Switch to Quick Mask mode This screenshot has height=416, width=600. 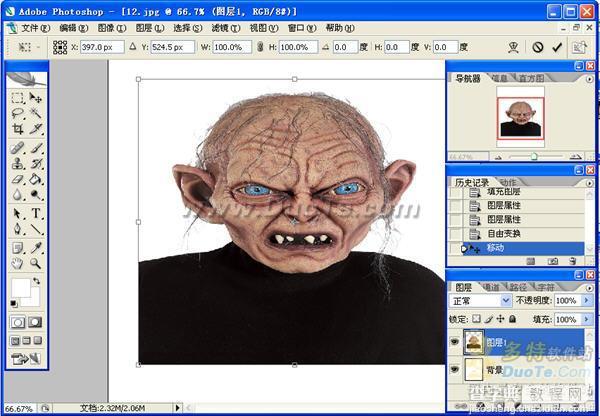click(x=35, y=322)
